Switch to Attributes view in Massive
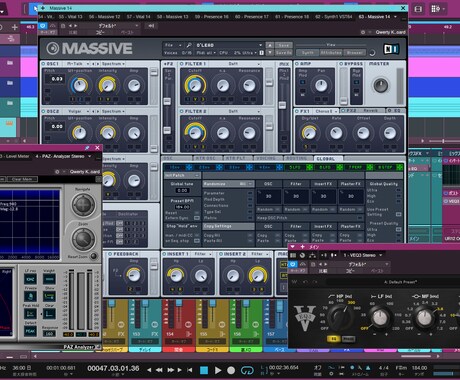Screen dimensions: 460x380 coord(331,53)
